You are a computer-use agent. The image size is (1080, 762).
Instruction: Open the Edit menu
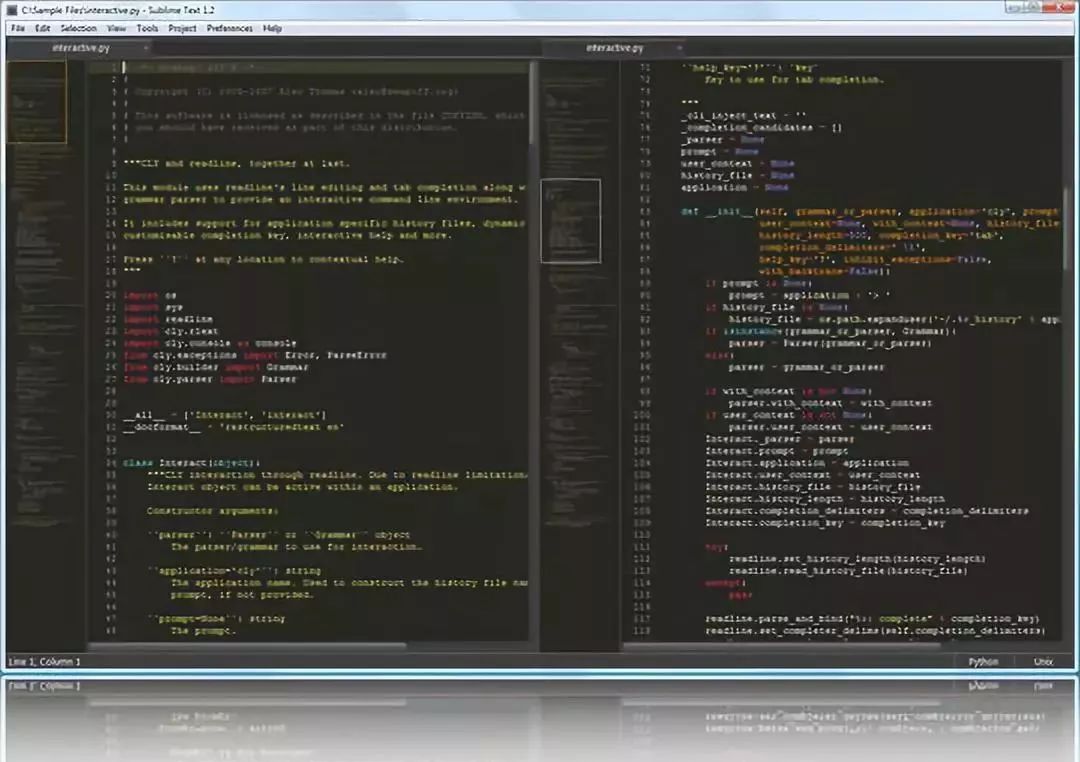(43, 28)
